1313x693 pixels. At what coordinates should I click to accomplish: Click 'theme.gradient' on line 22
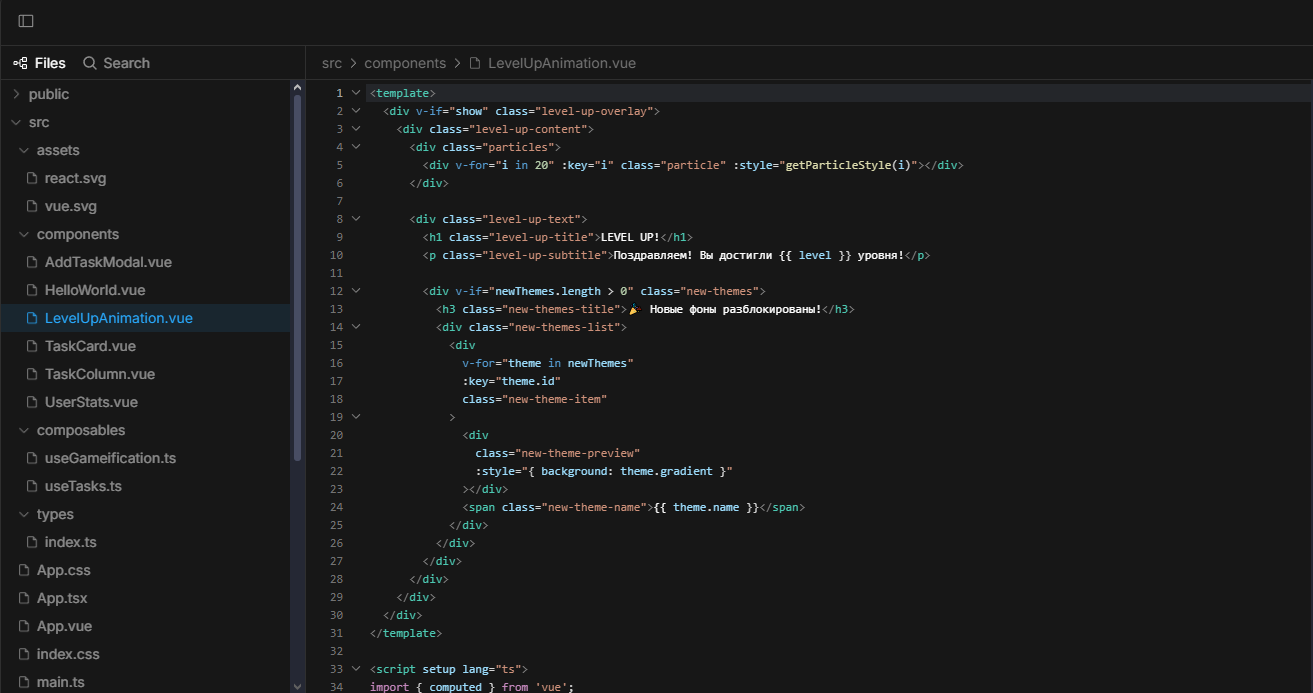(x=667, y=471)
